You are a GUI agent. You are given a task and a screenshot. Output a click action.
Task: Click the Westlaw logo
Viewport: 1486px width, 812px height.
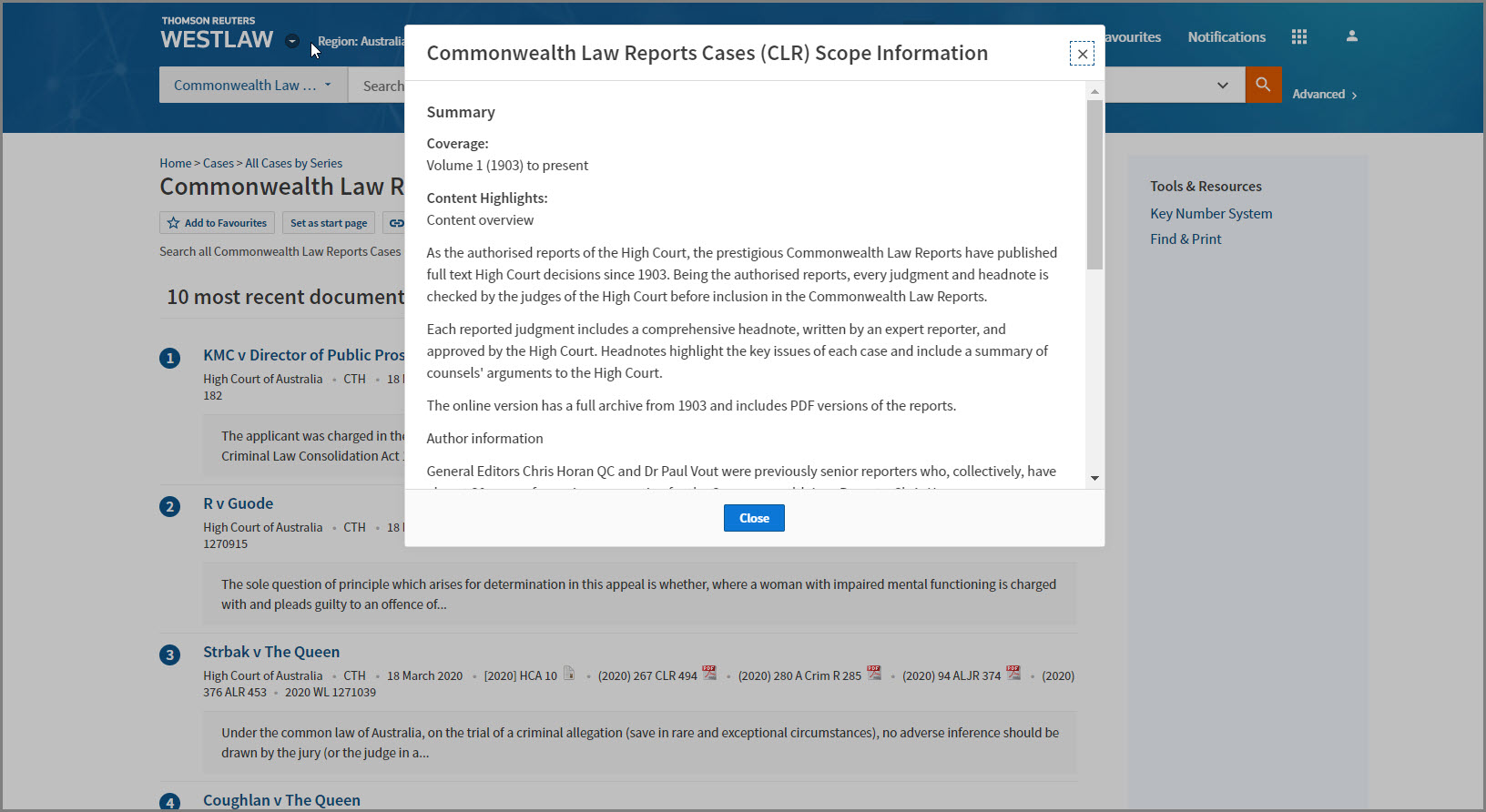[x=217, y=34]
